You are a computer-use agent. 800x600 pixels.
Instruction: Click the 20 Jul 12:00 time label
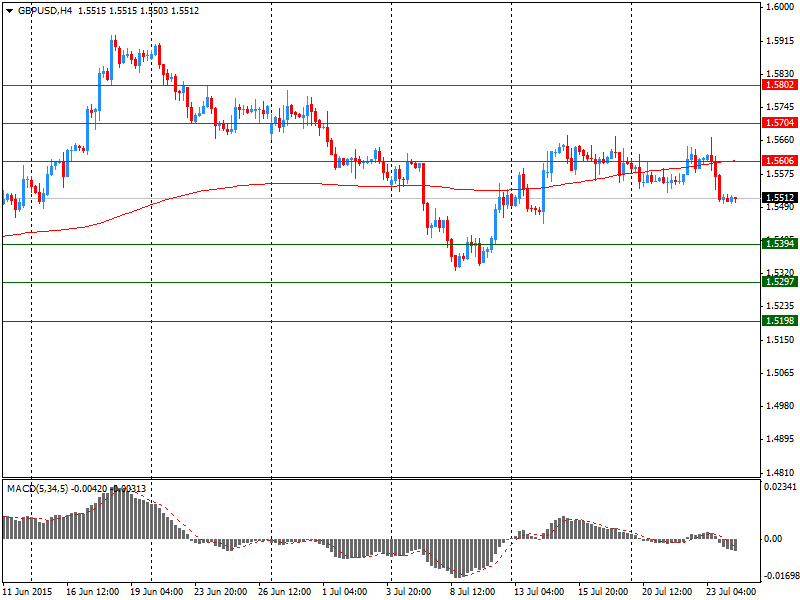pos(667,592)
